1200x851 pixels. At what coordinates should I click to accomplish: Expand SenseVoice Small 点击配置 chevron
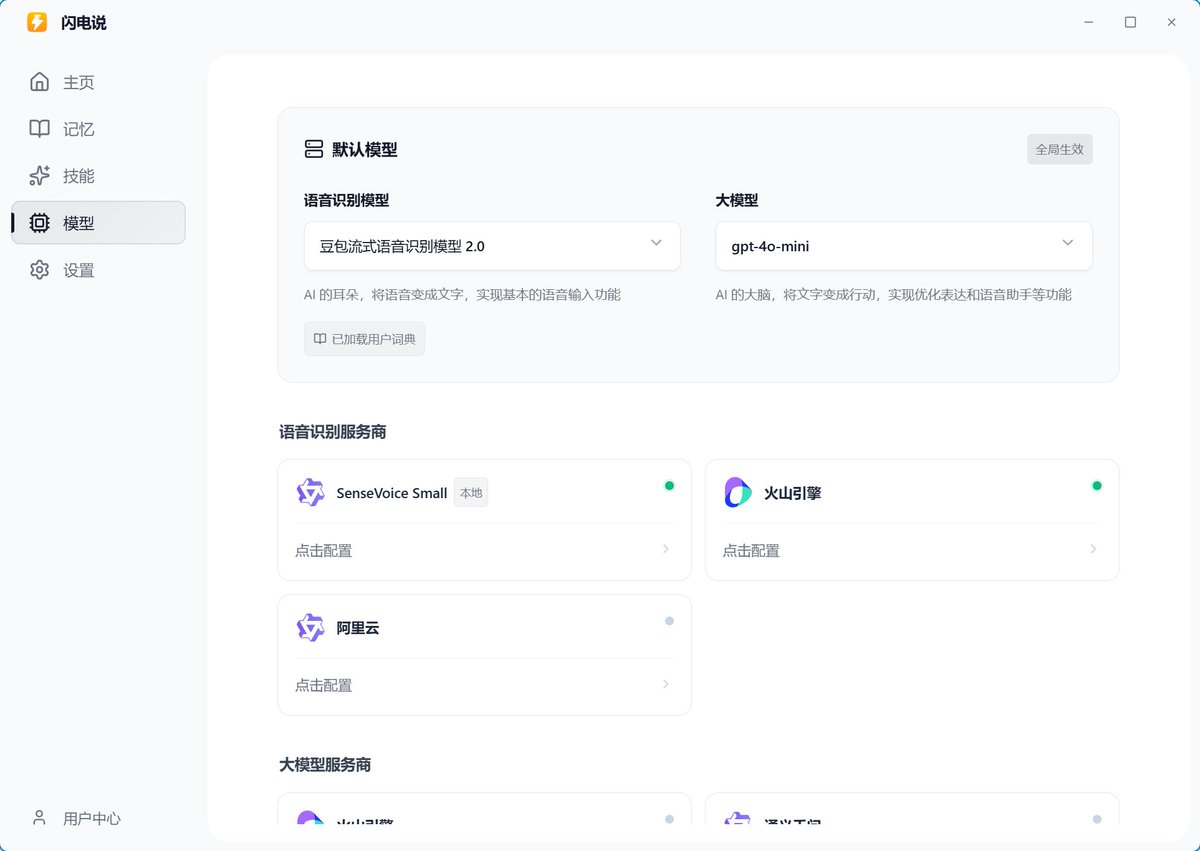666,549
